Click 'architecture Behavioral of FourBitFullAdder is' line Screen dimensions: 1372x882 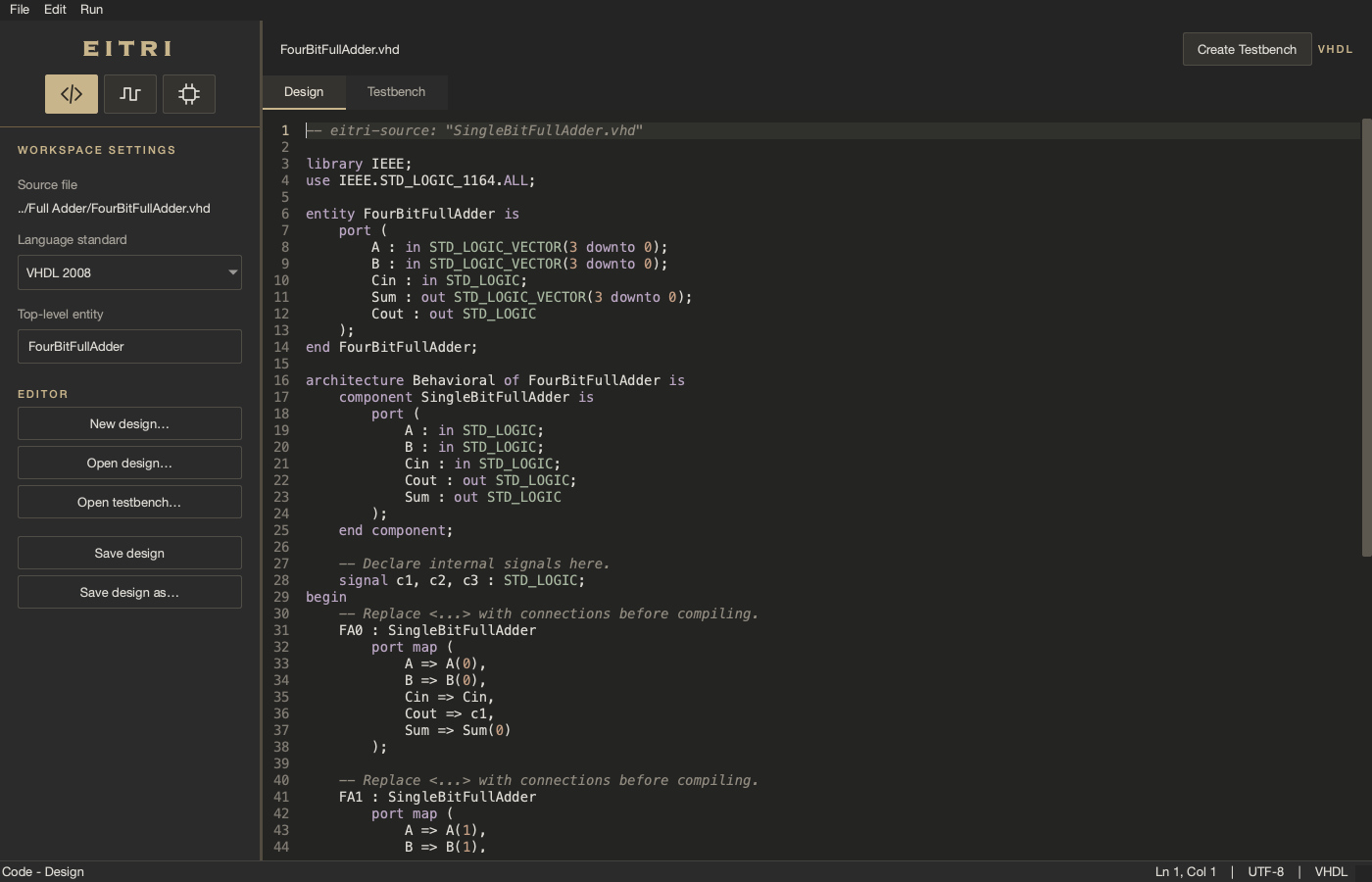point(495,380)
